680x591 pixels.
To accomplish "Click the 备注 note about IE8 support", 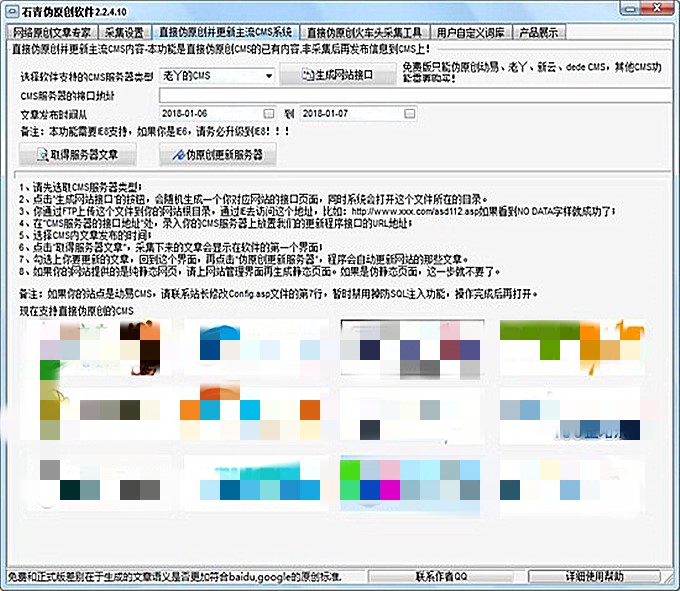I will tap(155, 131).
